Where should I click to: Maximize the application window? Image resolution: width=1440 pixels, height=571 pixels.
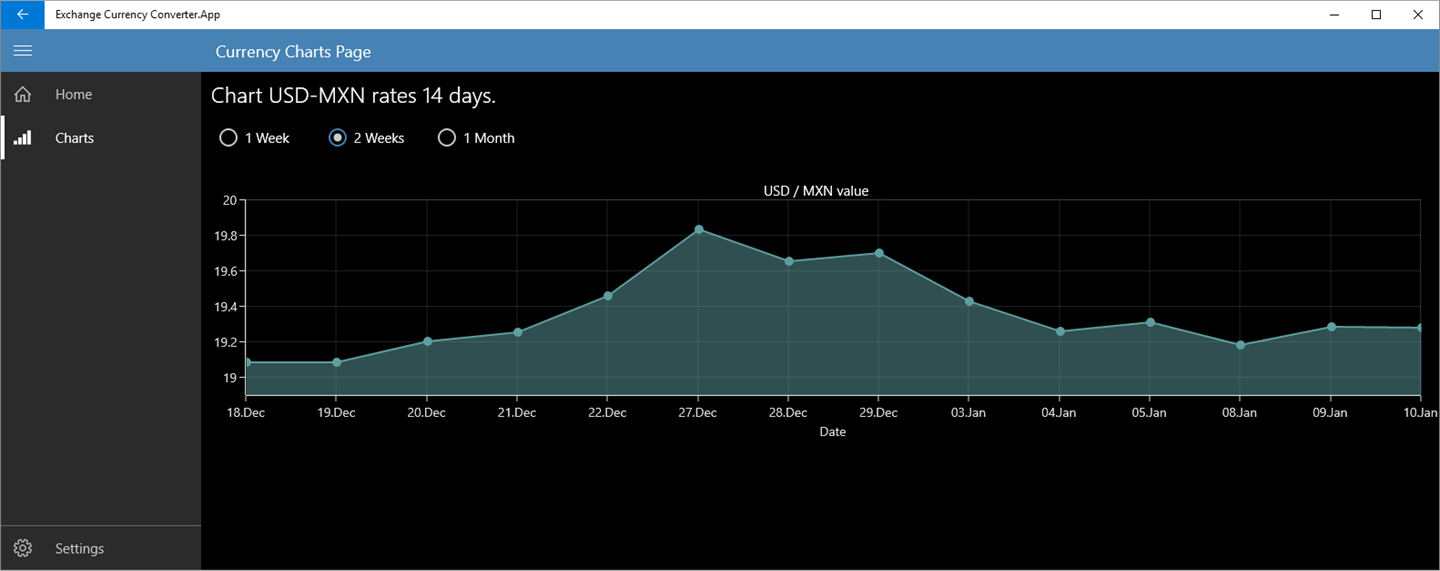[1376, 14]
